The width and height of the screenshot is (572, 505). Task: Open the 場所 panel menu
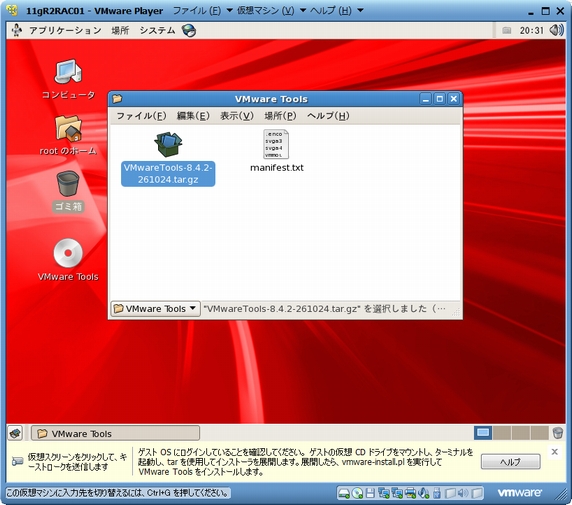click(120, 30)
